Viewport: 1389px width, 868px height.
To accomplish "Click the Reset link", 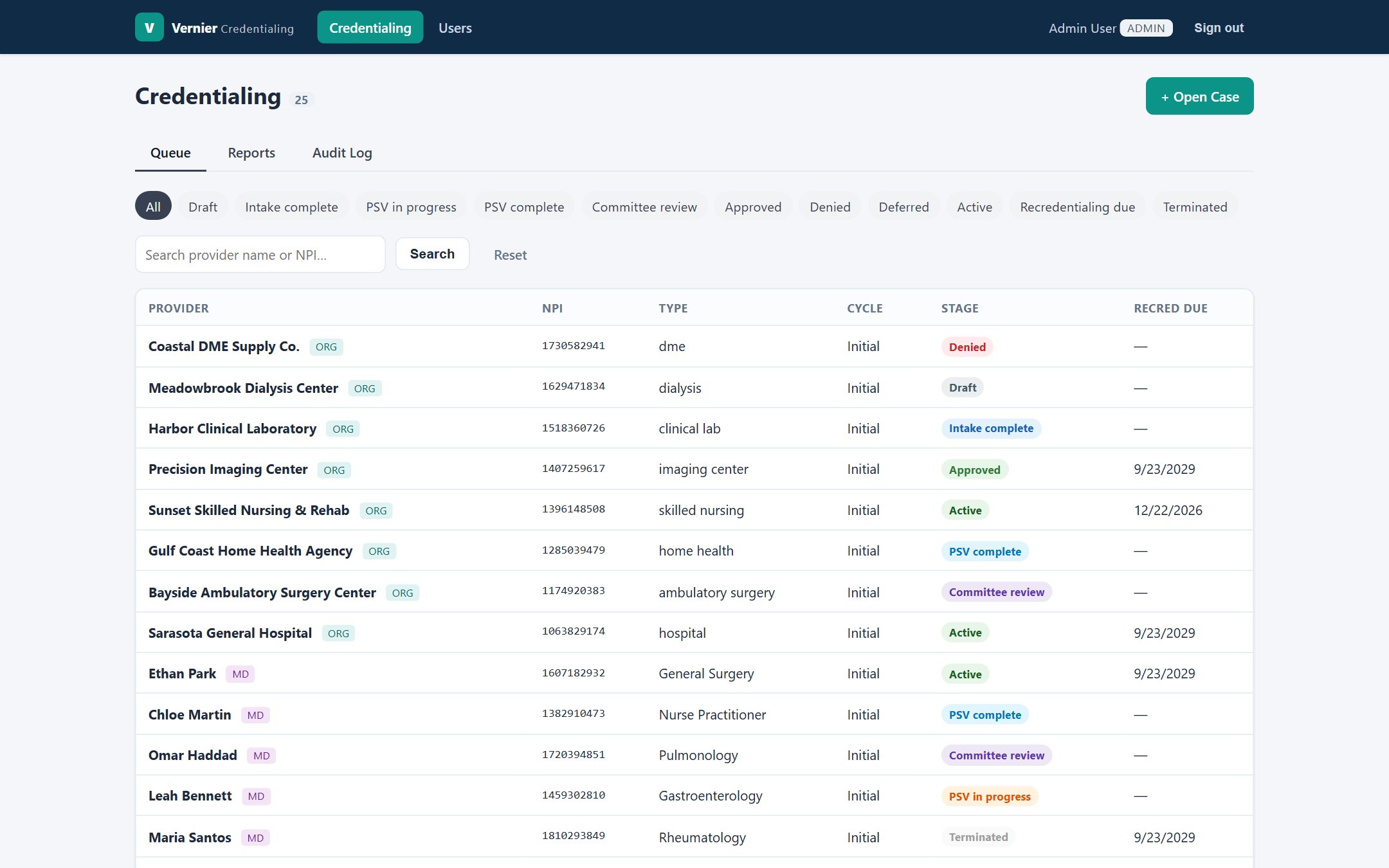I will point(510,255).
